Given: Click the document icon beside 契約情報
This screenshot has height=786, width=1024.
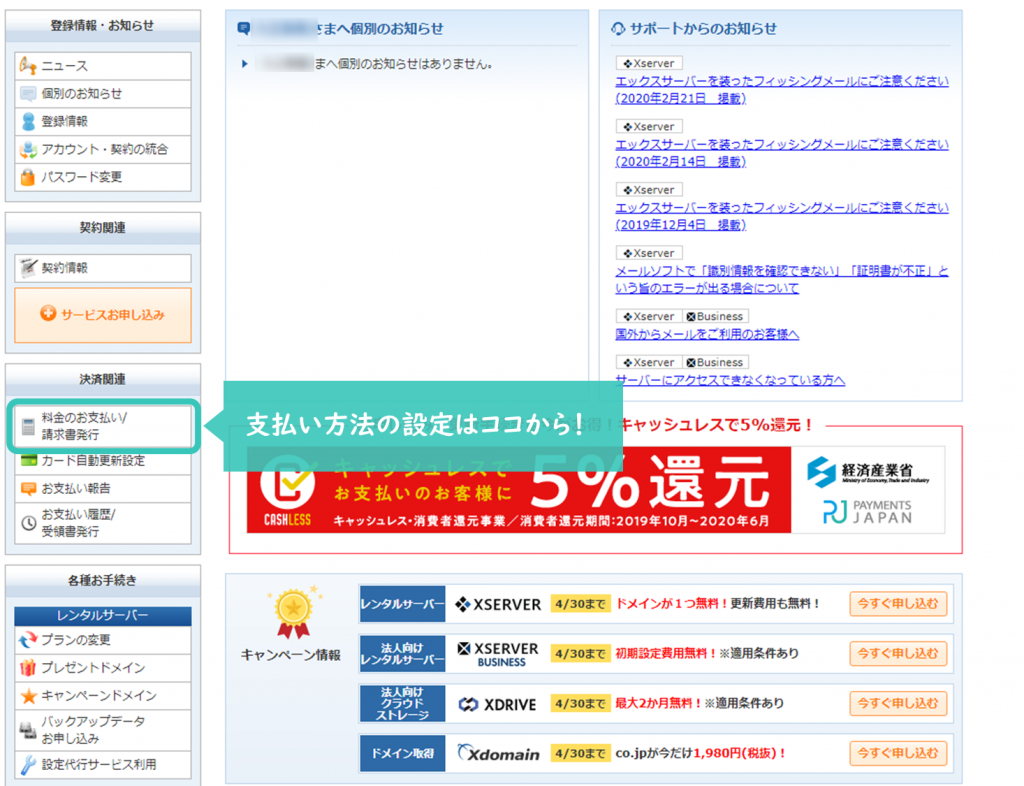Looking at the screenshot, I should (28, 268).
